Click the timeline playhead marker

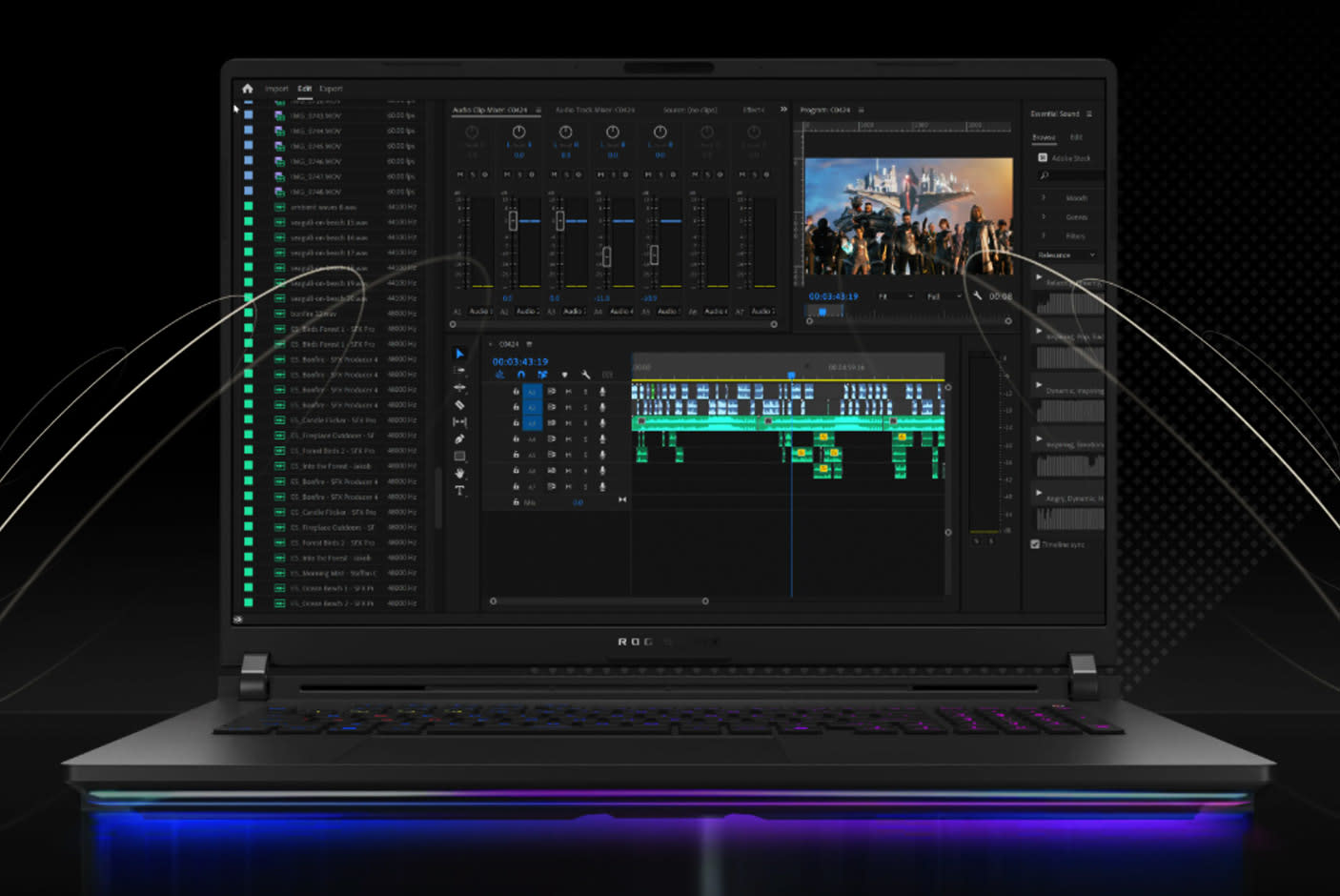pos(791,376)
